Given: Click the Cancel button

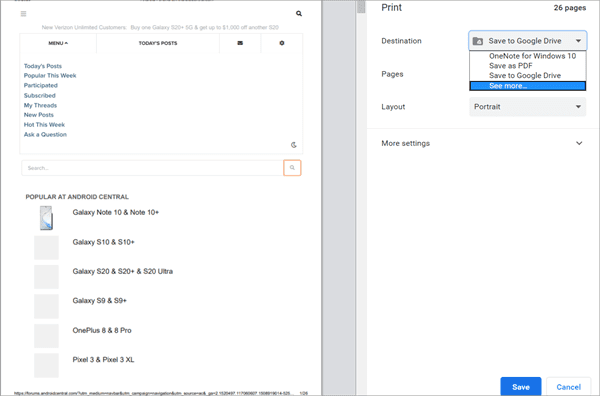Looking at the screenshot, I should pyautogui.click(x=568, y=386).
